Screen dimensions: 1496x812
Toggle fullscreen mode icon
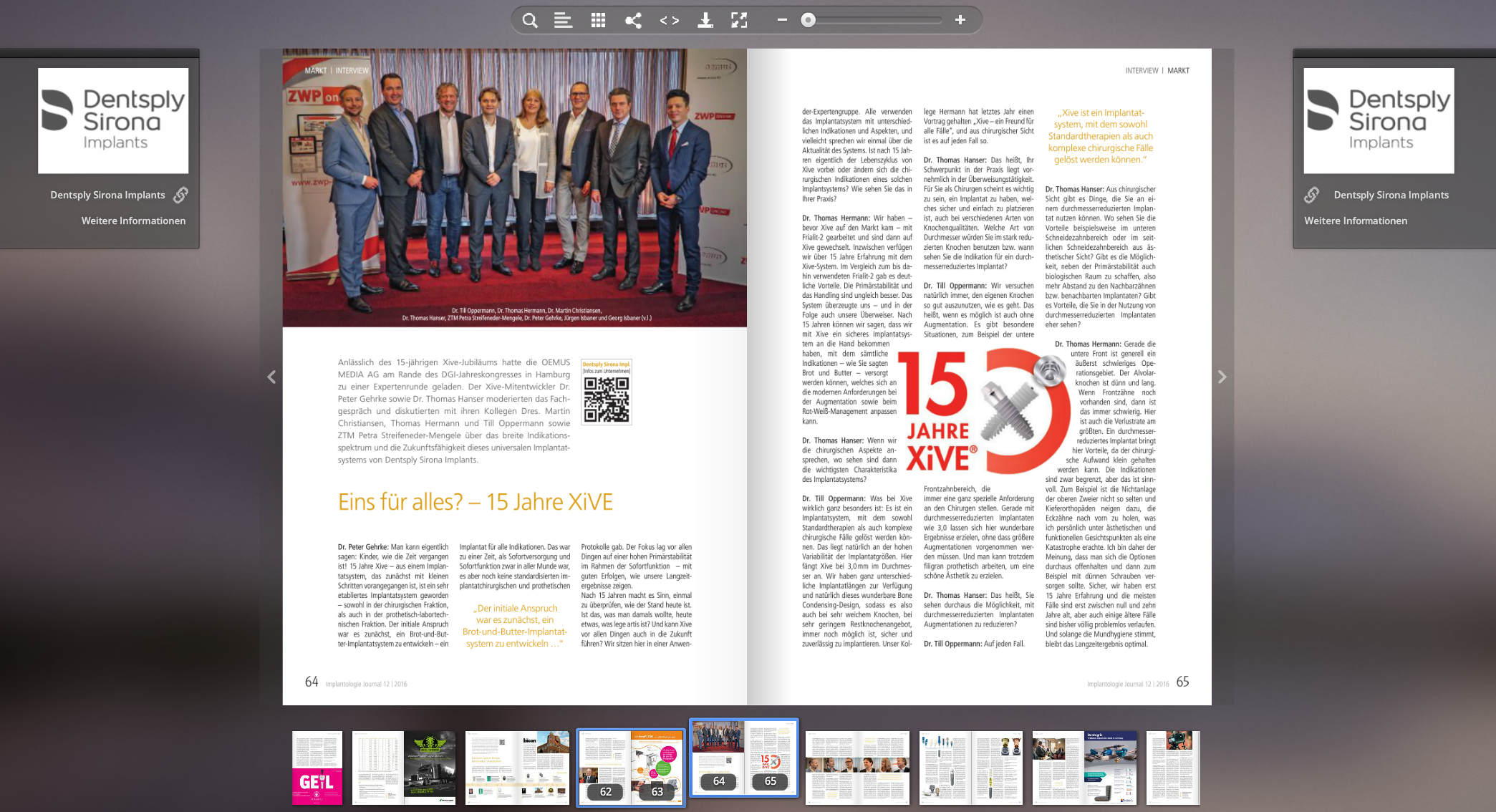tap(739, 20)
